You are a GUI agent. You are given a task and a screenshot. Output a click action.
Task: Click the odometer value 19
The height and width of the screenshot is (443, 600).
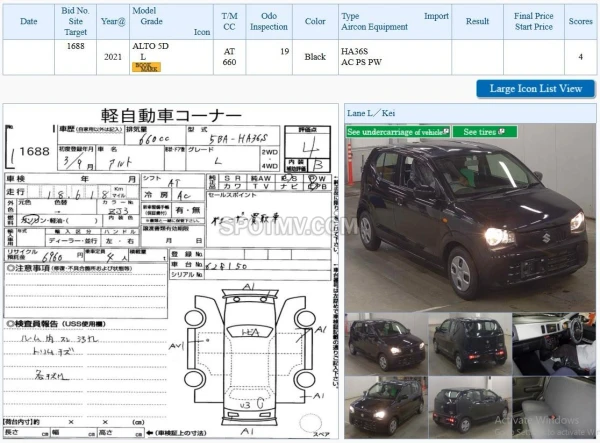click(x=284, y=51)
